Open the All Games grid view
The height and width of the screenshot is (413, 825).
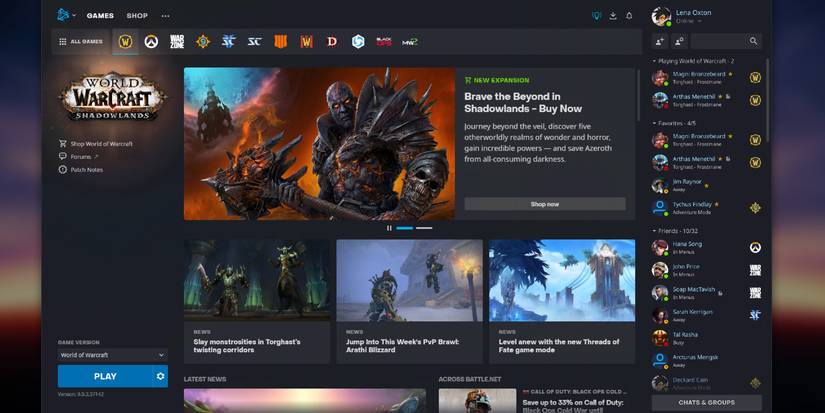pyautogui.click(x=81, y=42)
